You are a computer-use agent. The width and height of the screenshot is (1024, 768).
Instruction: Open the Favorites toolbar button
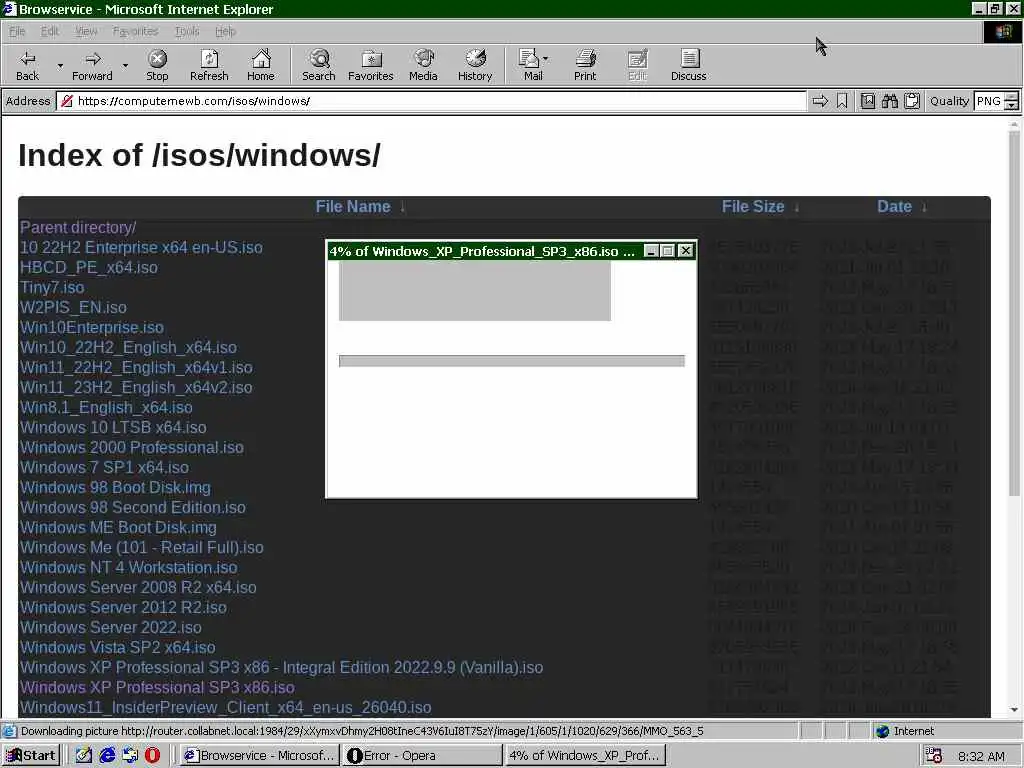coord(371,65)
